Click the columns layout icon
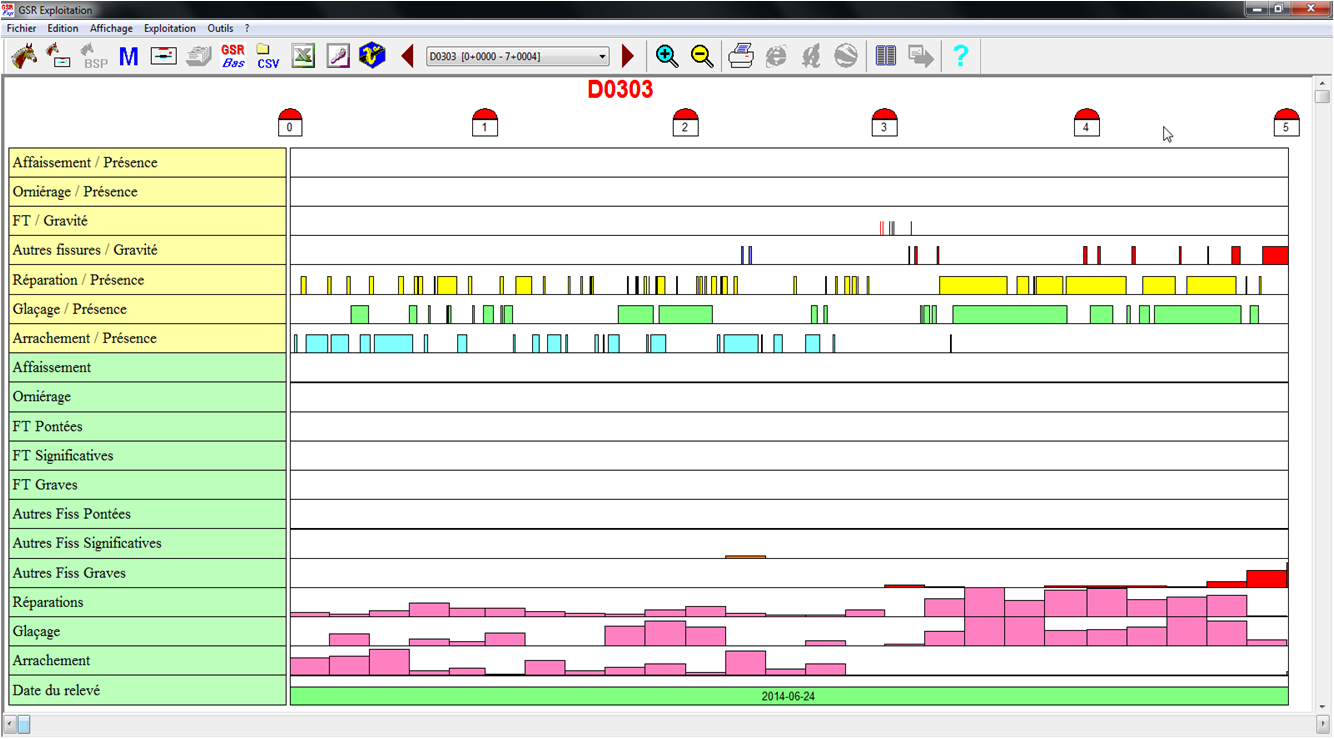 point(885,56)
